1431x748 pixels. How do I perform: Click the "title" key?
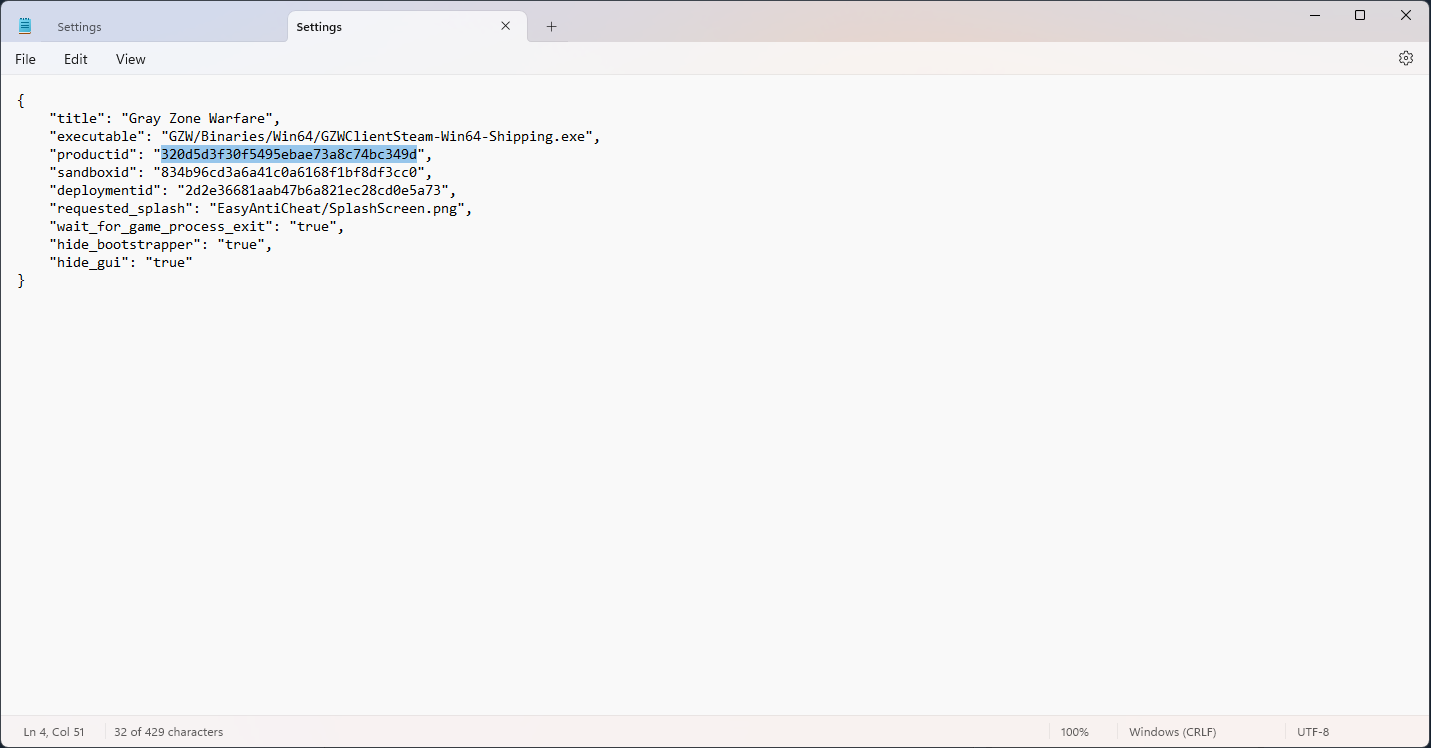[x=77, y=118]
